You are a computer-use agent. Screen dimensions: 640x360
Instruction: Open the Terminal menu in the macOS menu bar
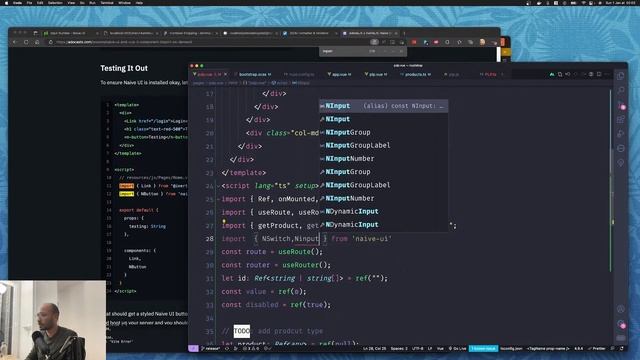pyautogui.click(x=107, y=2)
